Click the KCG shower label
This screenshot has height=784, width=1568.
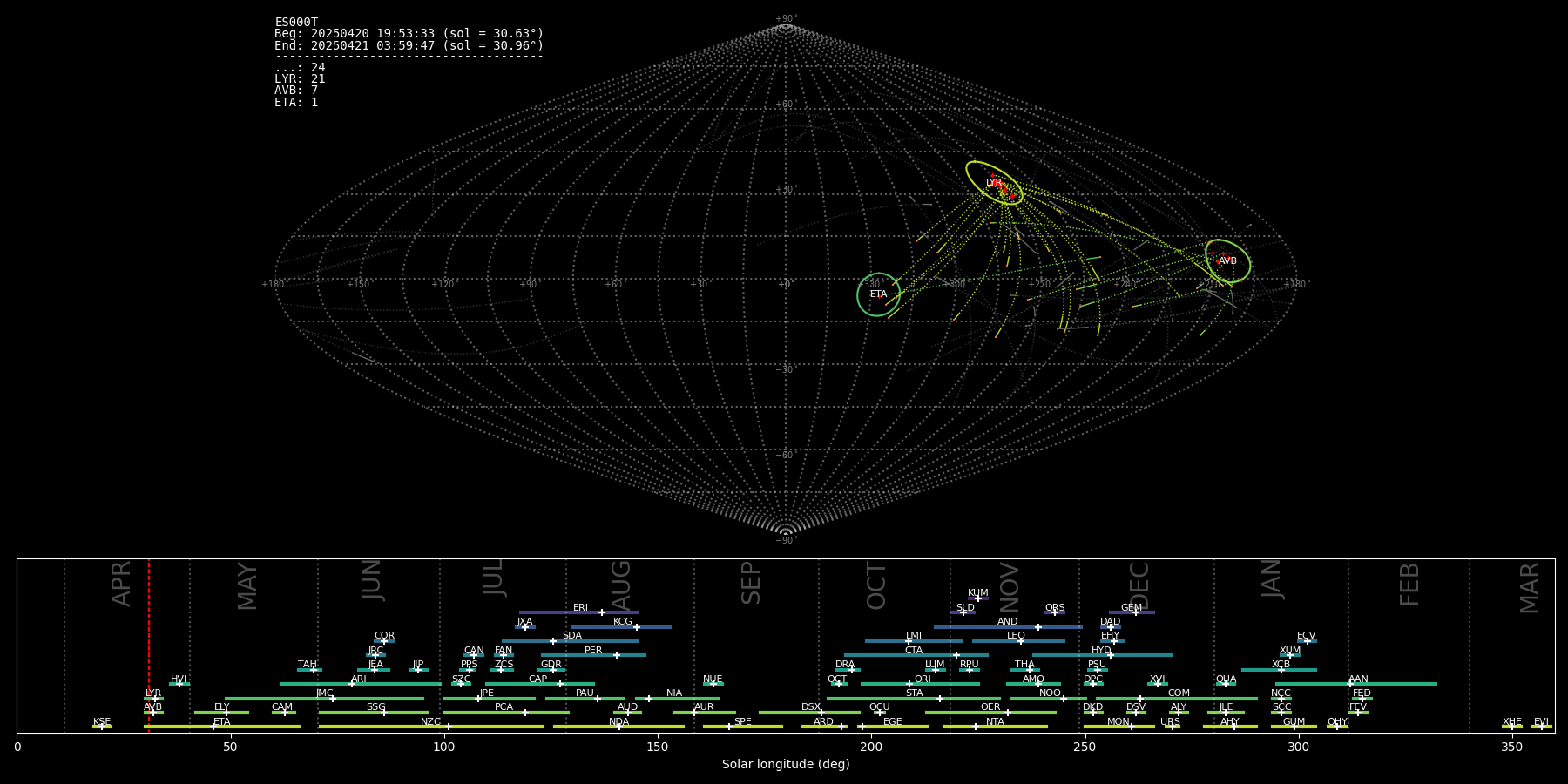(623, 622)
